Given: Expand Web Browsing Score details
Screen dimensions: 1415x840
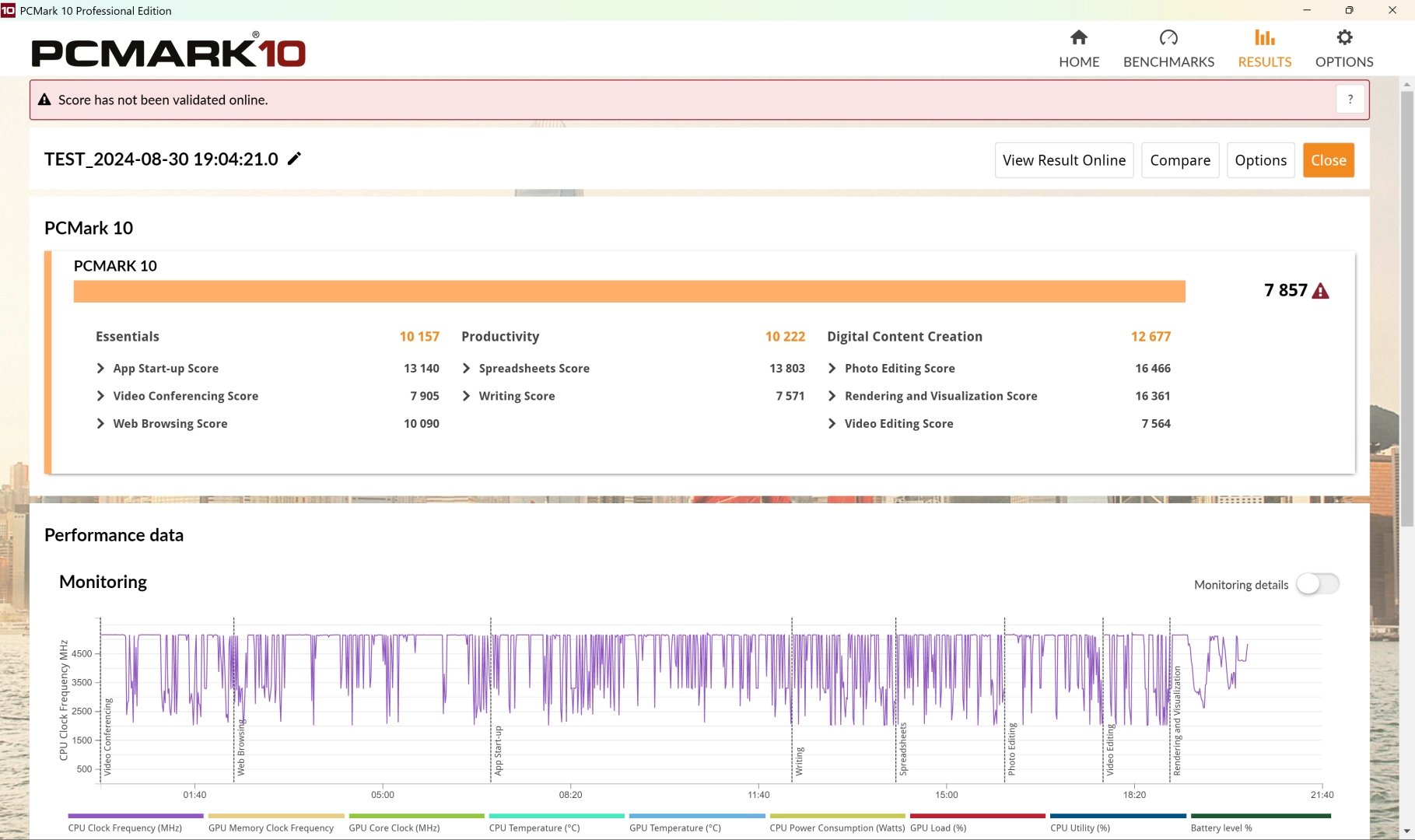Looking at the screenshot, I should (x=100, y=423).
